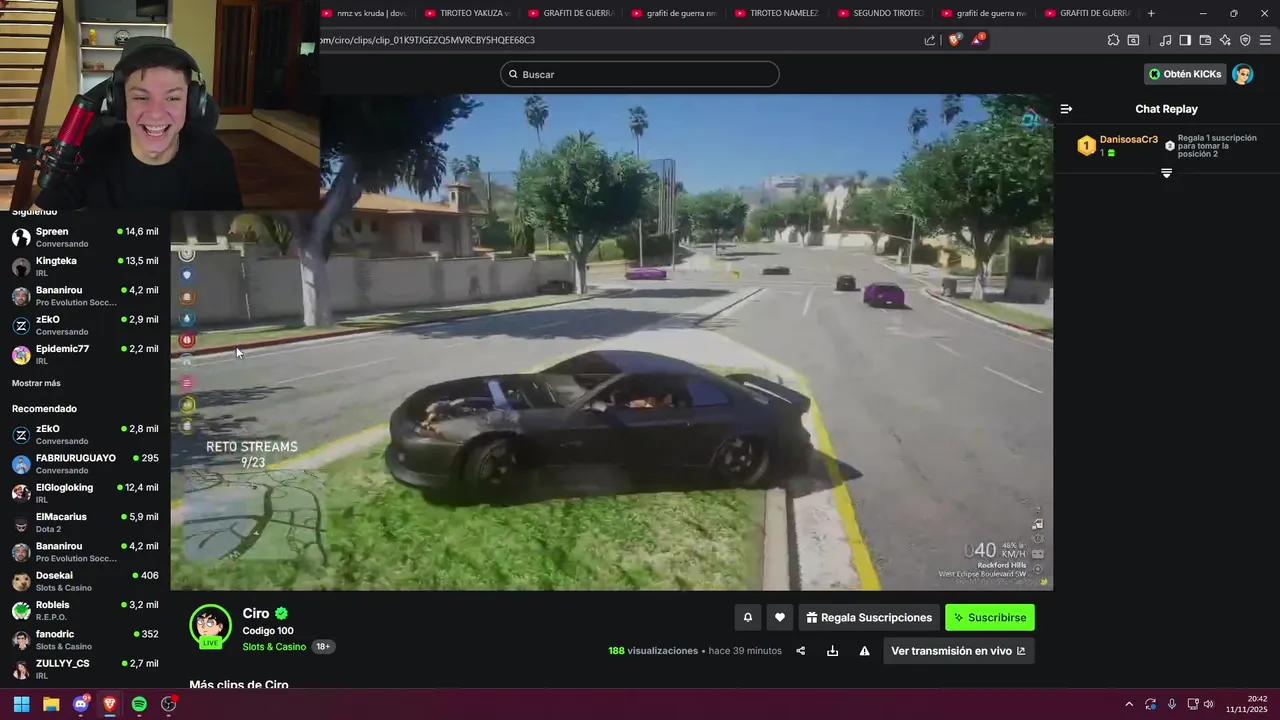Click the share page icon in address bar

coord(930,40)
